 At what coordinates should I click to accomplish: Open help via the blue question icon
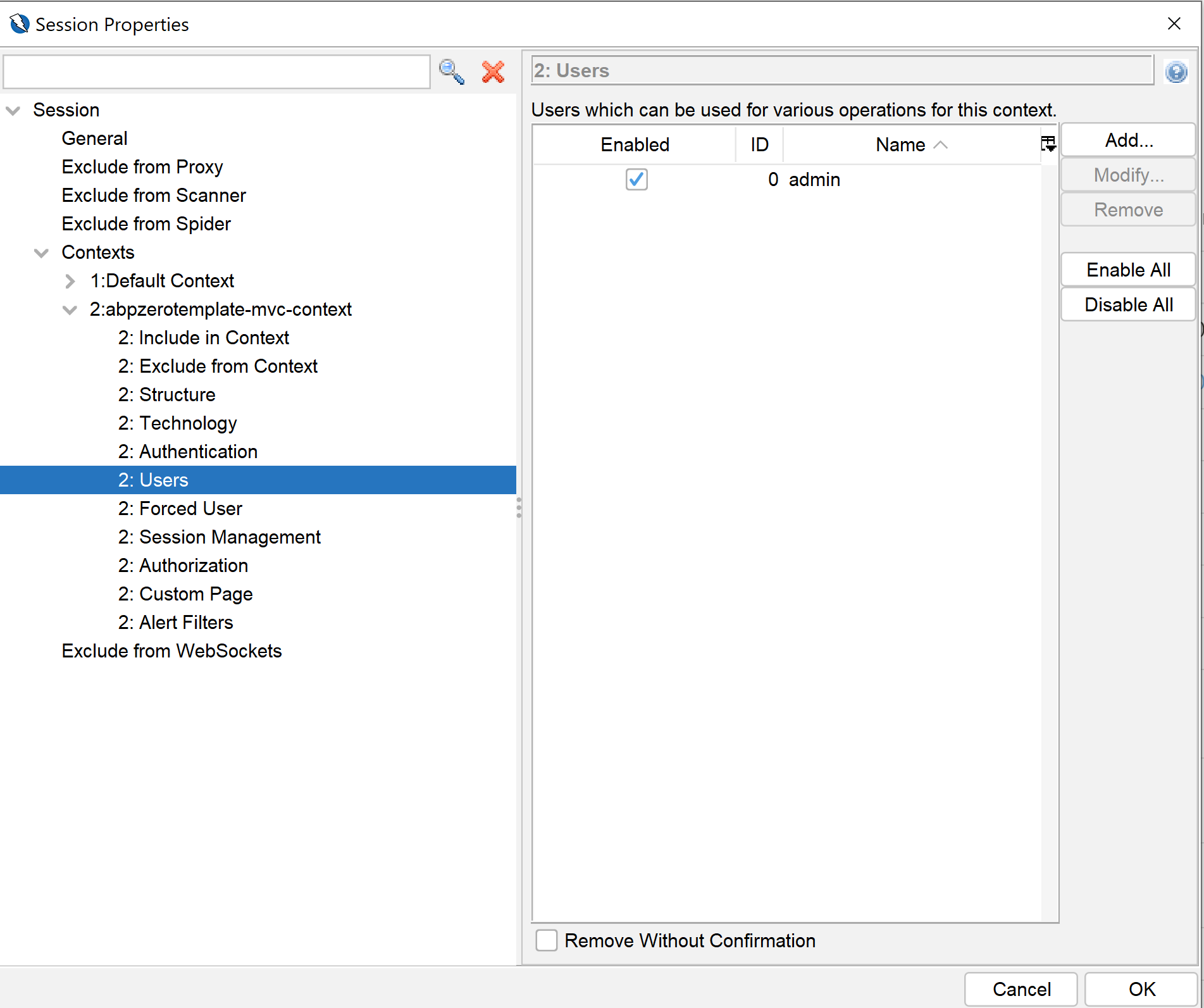click(1176, 72)
